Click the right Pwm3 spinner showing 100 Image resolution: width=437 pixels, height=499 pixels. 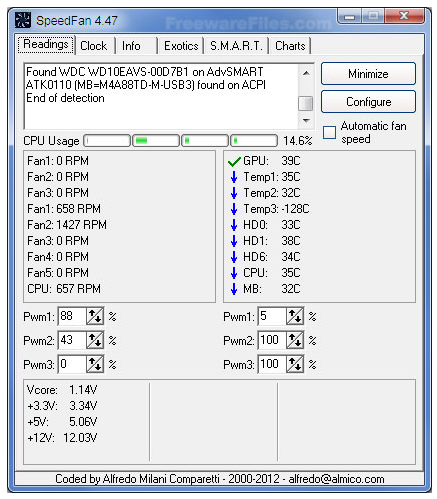pos(295,364)
